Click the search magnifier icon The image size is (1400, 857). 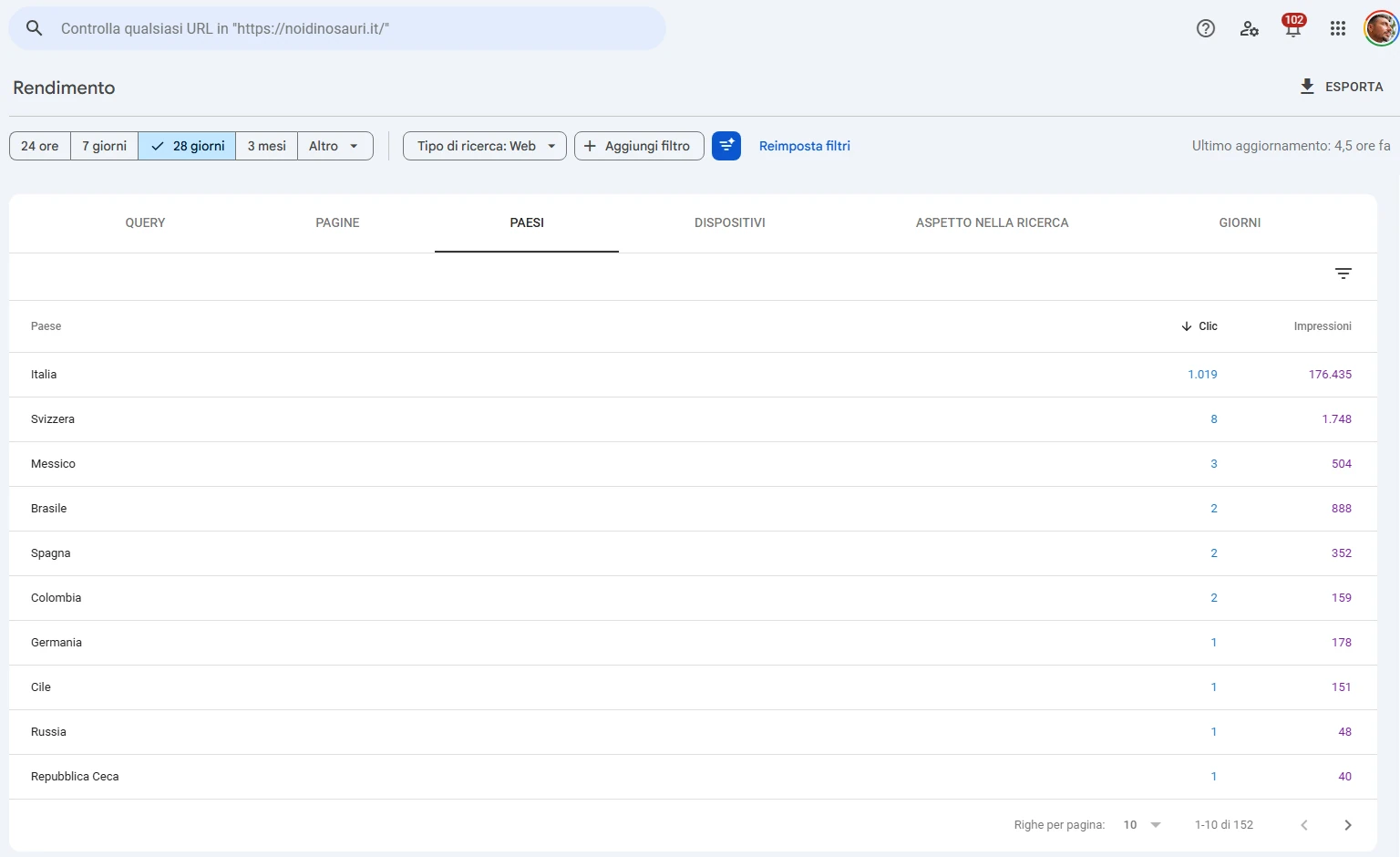coord(34,28)
